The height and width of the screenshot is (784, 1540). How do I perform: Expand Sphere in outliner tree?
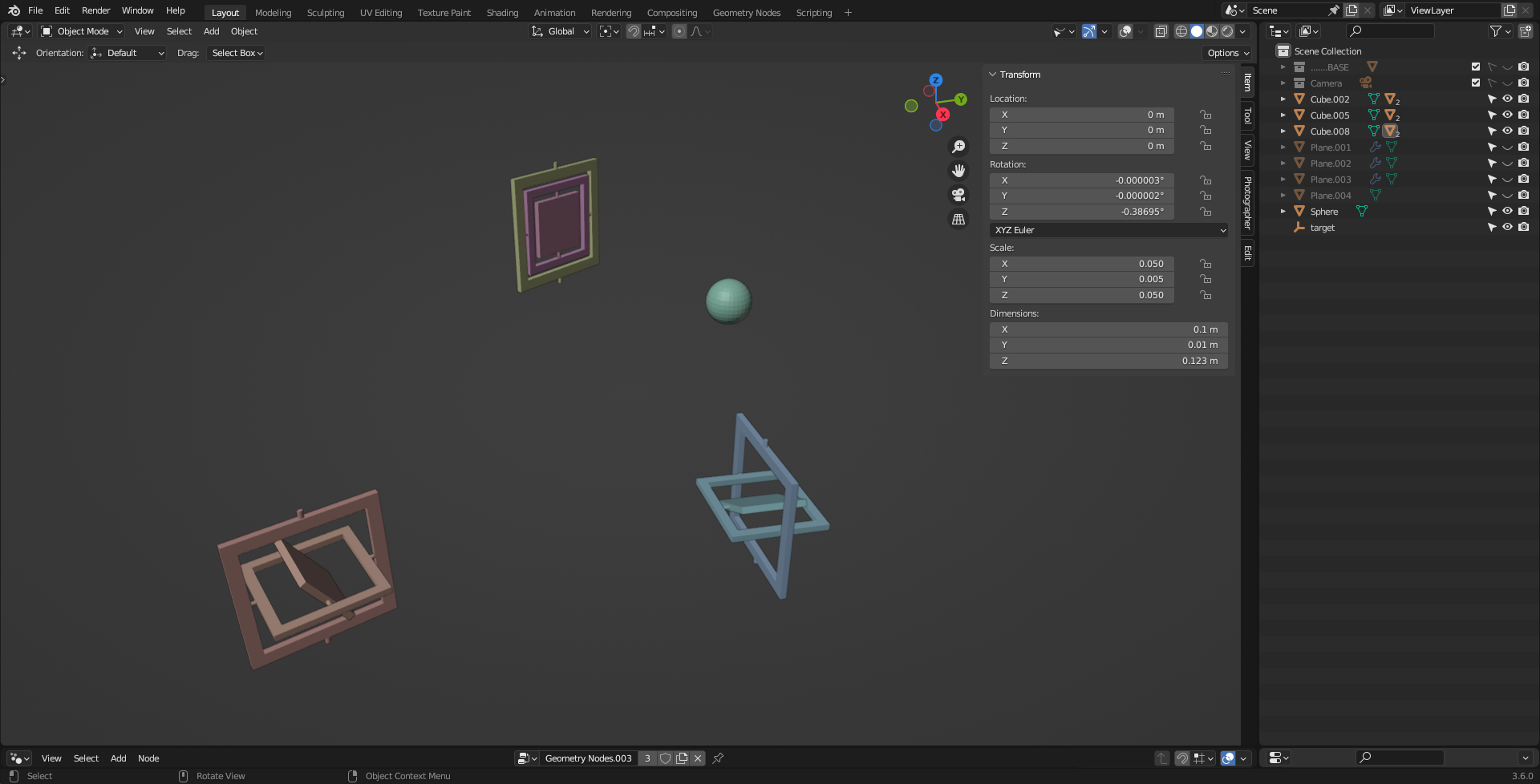[x=1283, y=212]
